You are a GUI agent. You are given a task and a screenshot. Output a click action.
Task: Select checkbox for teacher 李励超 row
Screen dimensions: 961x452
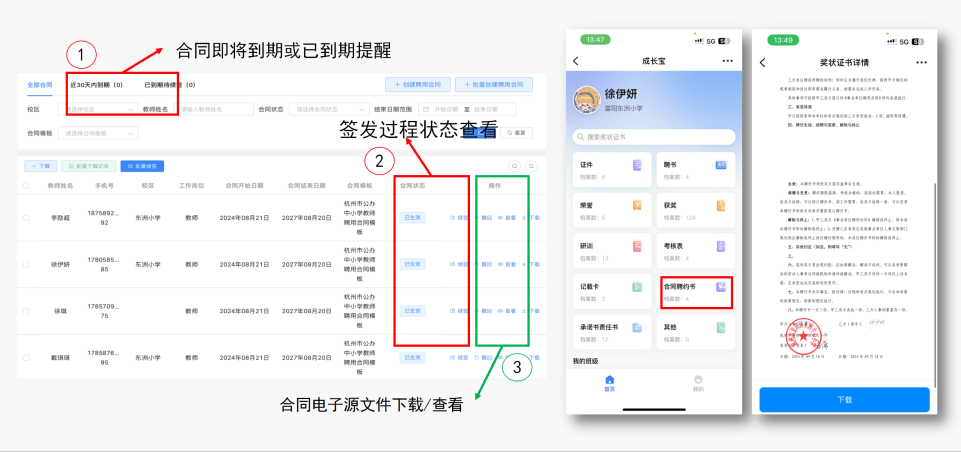(27, 217)
